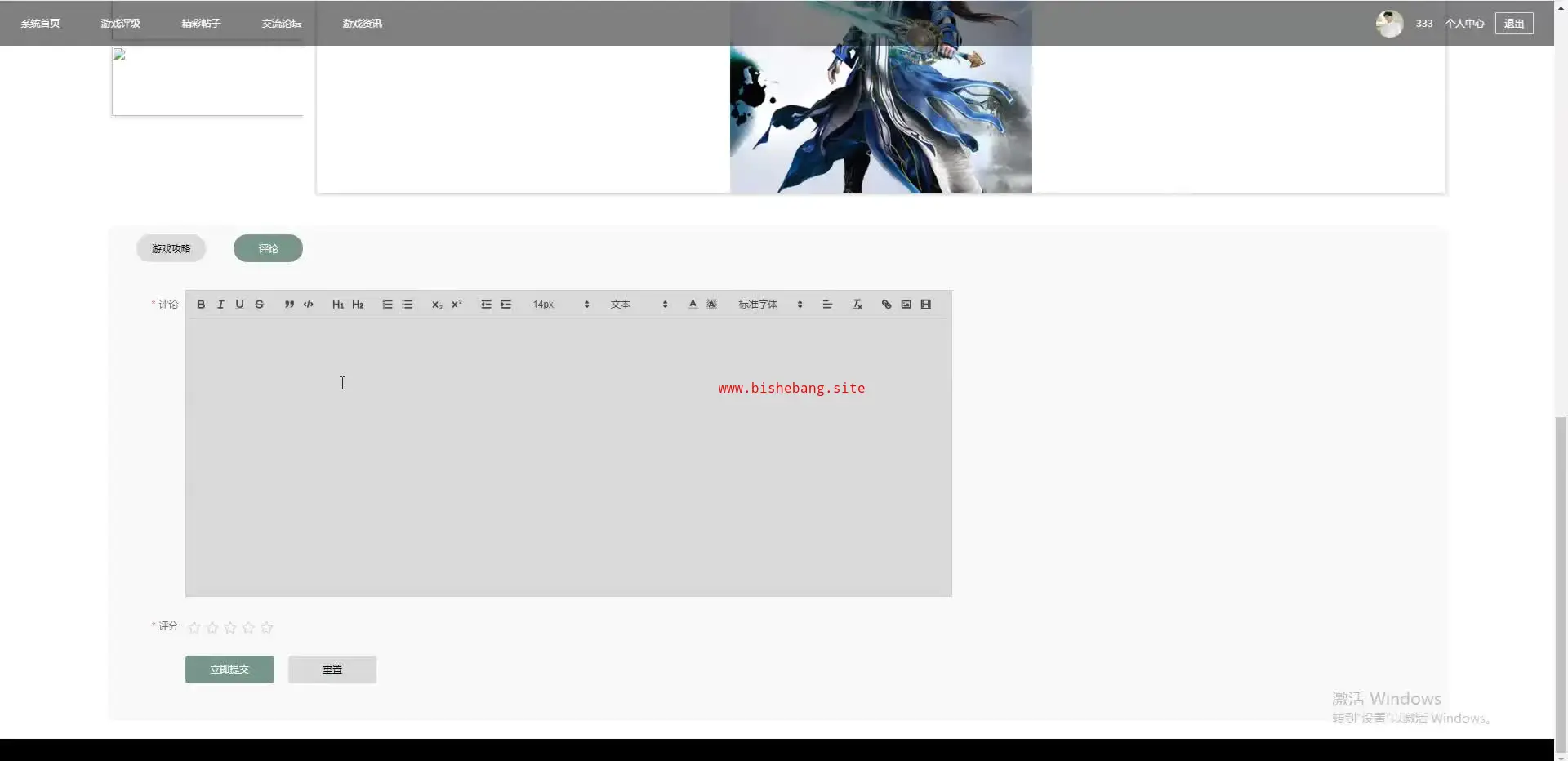Apply Heading 1 style
Image resolution: width=1568 pixels, height=761 pixels.
[338, 305]
